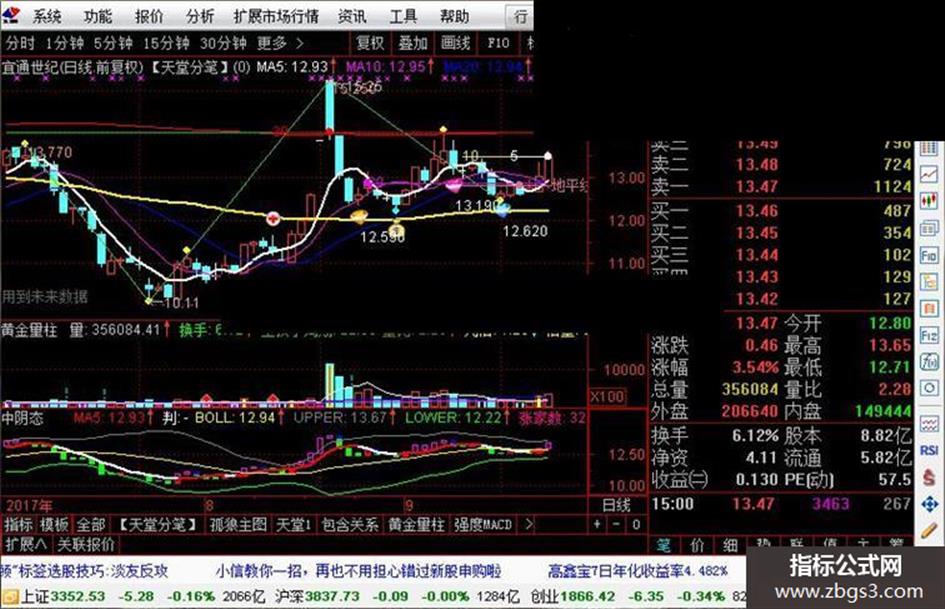Select the 孤狼主图 indicator tab
This screenshot has height=609, width=945.
(x=238, y=525)
